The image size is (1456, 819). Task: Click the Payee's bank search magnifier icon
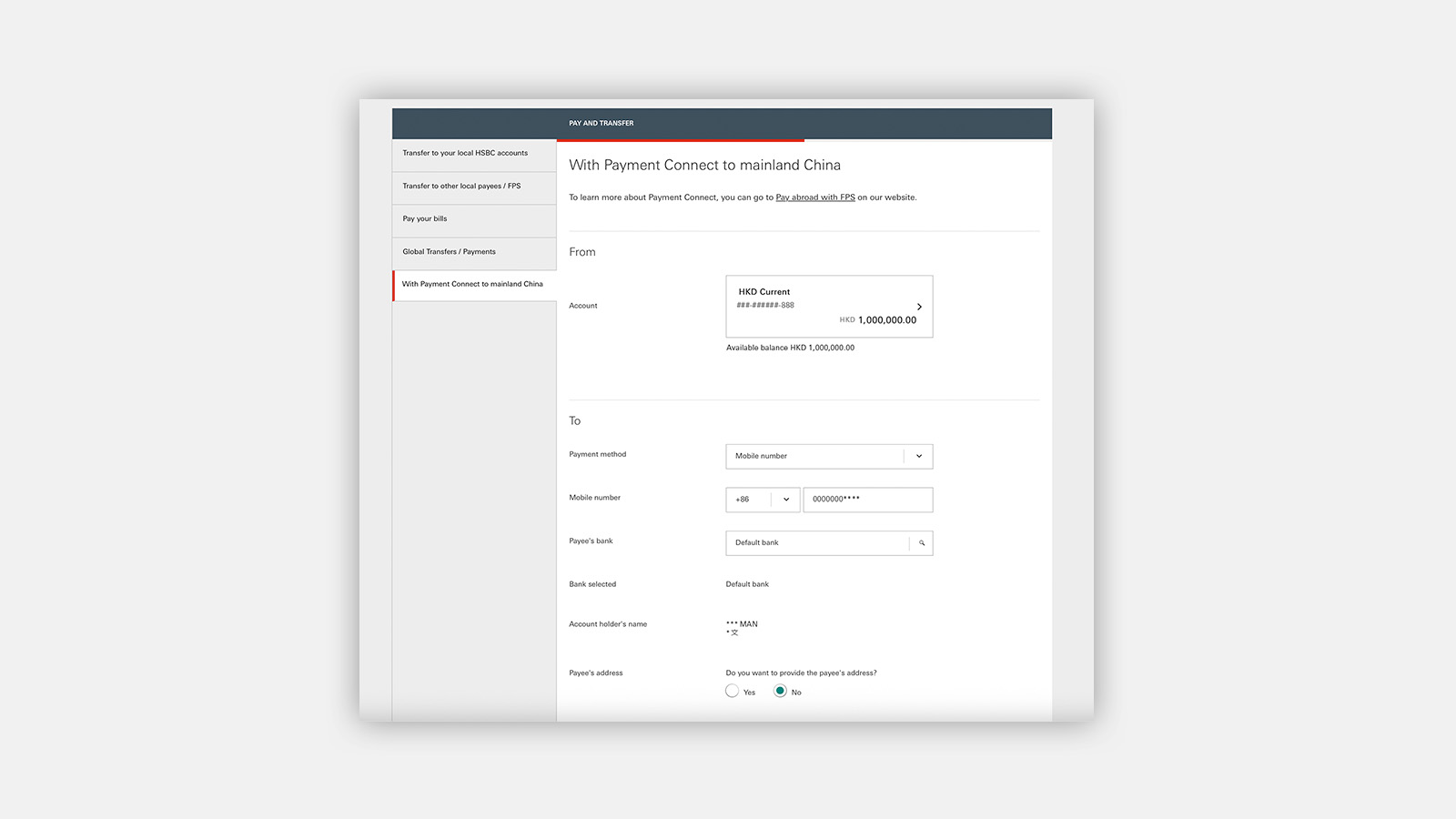click(x=922, y=543)
